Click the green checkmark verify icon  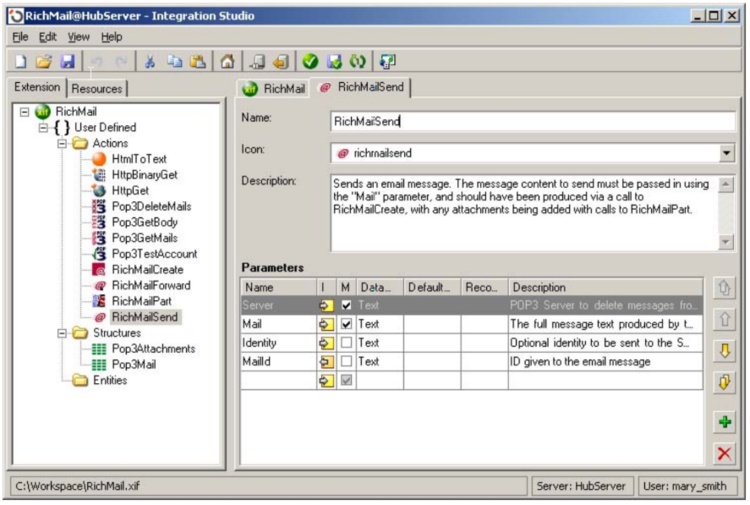click(x=311, y=61)
